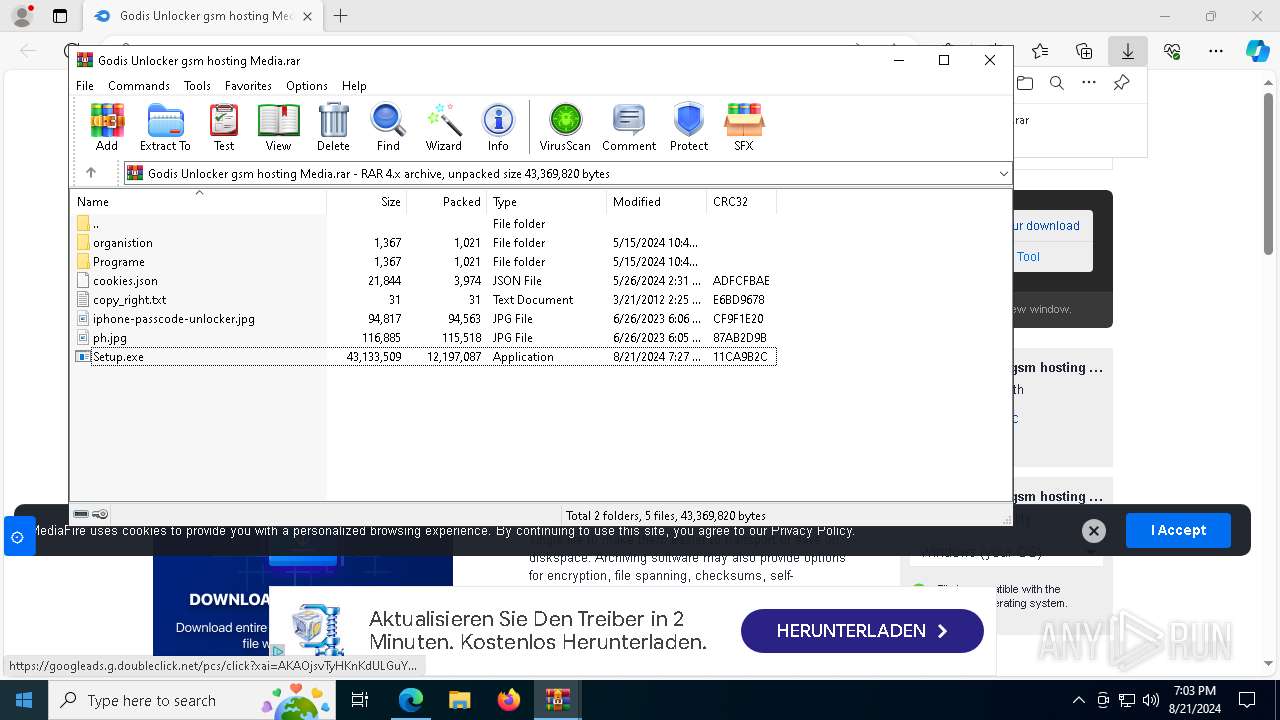Search downloads with magnifier icon
The width and height of the screenshot is (1280, 720).
coord(1057,84)
